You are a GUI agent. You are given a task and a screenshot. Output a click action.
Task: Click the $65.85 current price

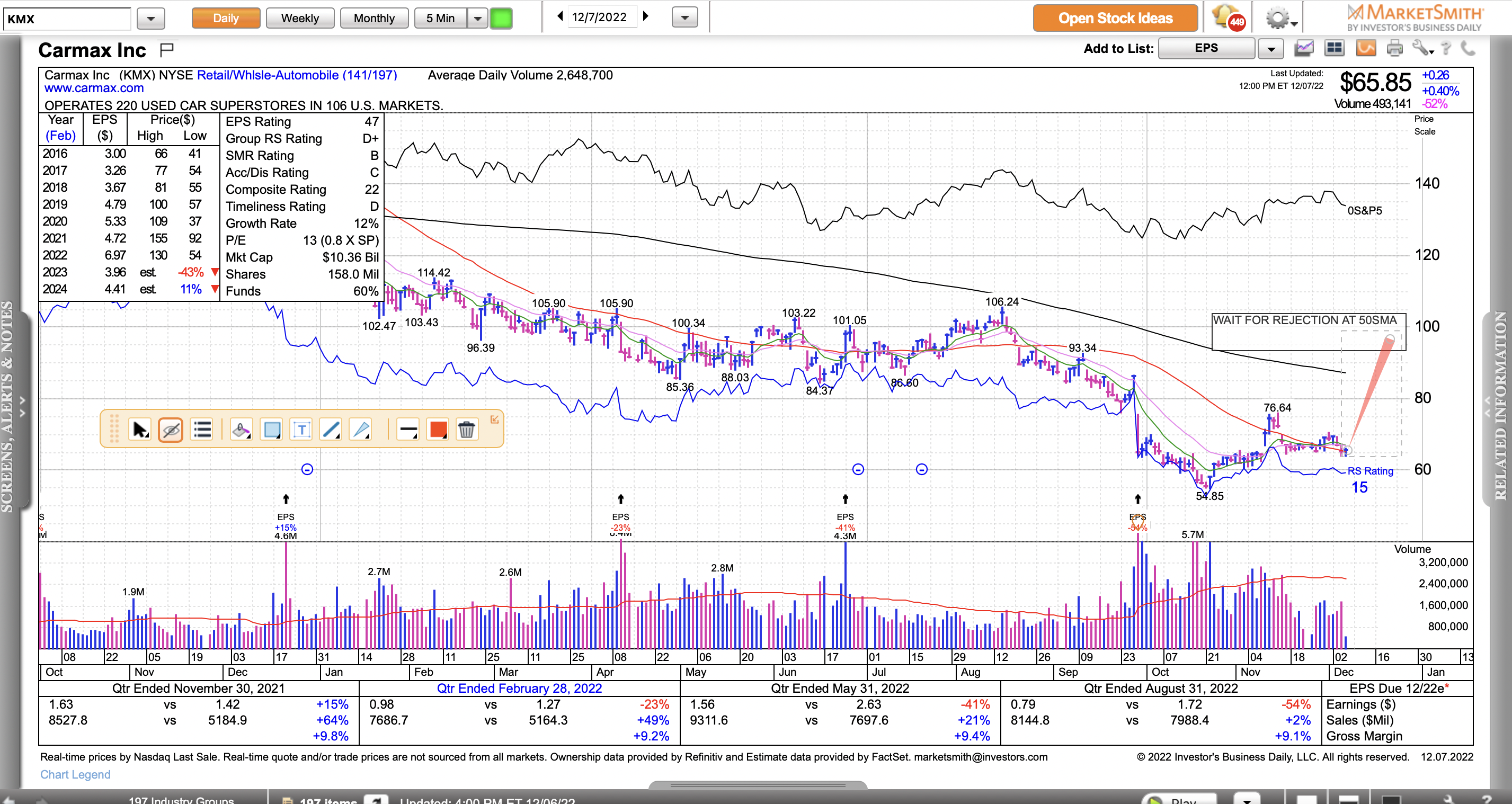(1375, 83)
